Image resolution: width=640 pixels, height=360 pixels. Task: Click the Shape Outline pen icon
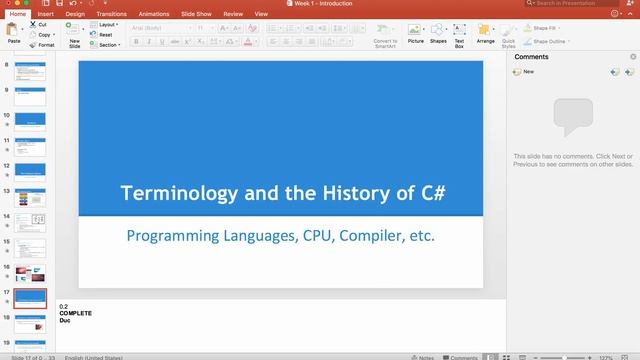(527, 41)
